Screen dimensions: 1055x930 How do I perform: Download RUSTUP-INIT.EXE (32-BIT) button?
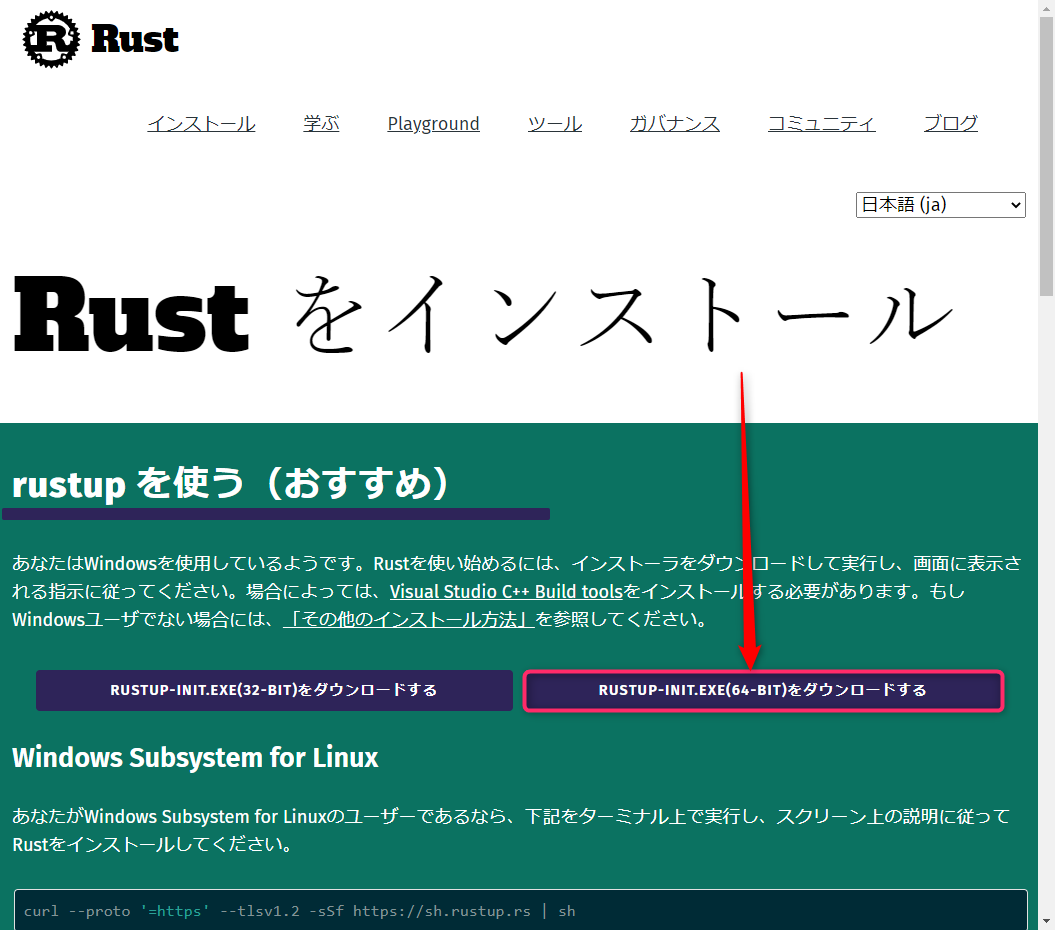click(x=274, y=690)
